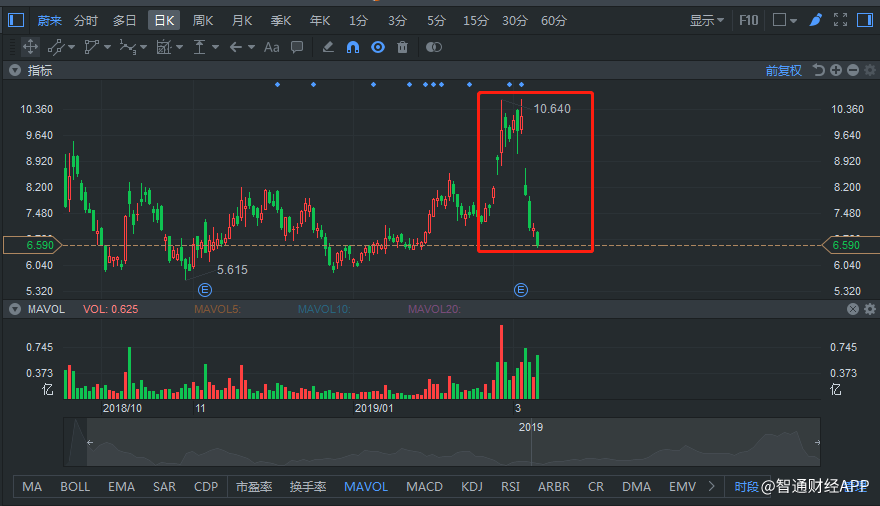Image resolution: width=880 pixels, height=506 pixels.
Task: Select the Aa text annotation tool
Action: click(272, 47)
